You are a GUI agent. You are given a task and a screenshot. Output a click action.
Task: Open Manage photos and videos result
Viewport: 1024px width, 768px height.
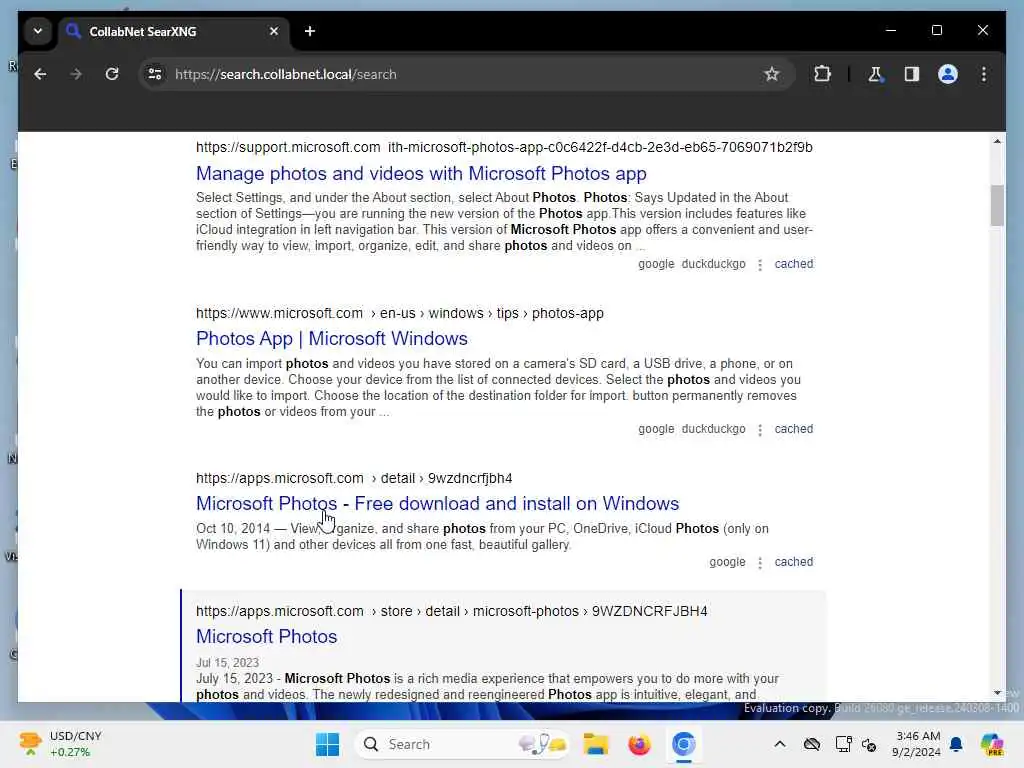[x=421, y=174]
